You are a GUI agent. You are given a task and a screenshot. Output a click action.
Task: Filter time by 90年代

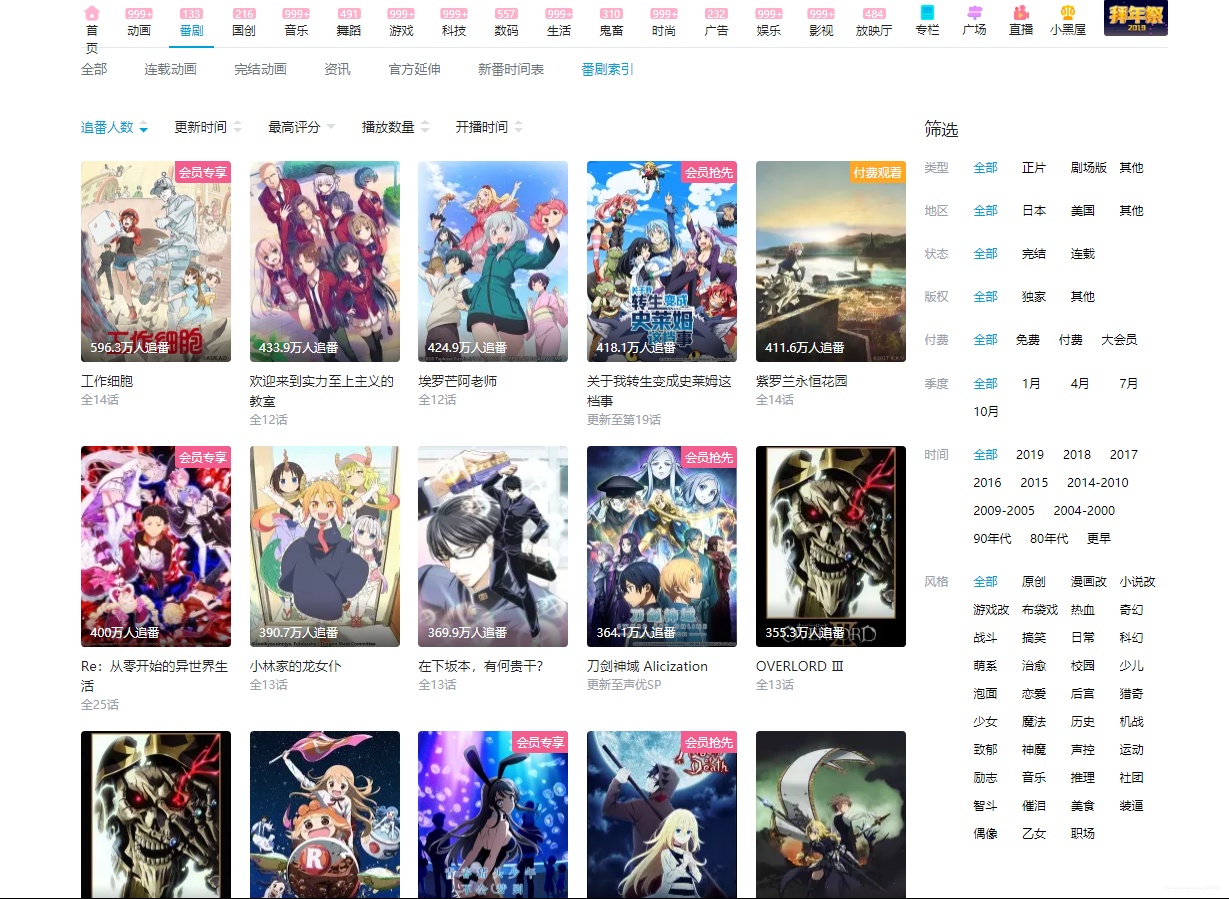[x=992, y=539]
